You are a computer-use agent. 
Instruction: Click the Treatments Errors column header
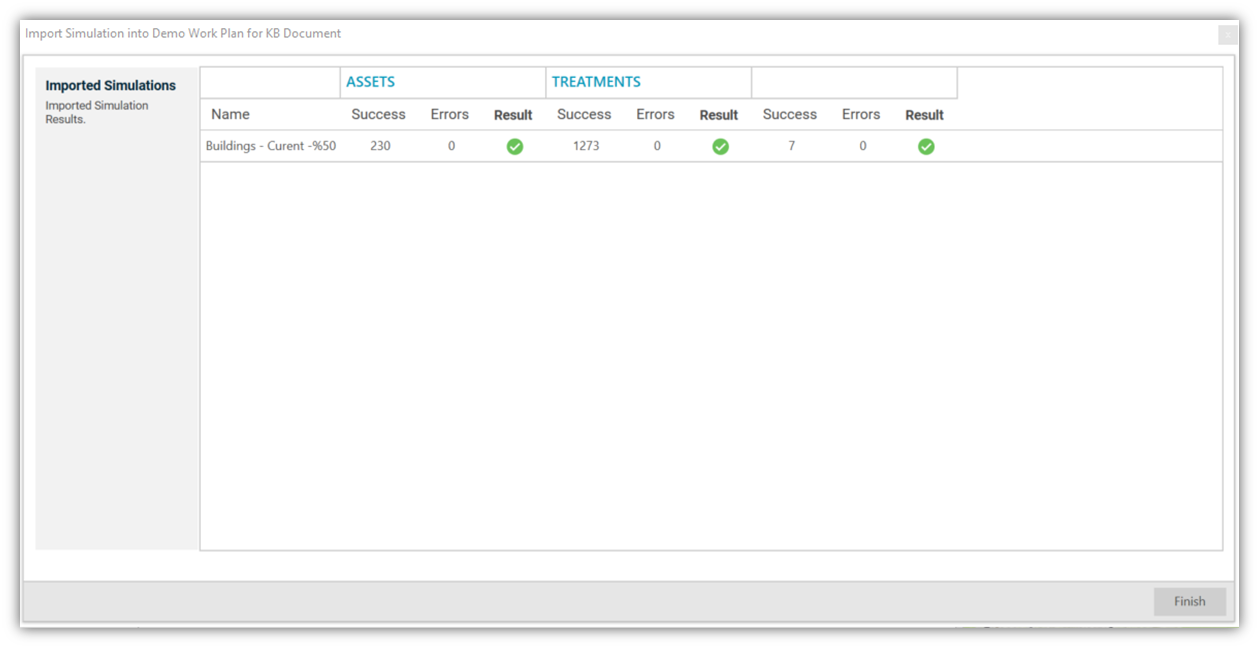click(x=655, y=114)
